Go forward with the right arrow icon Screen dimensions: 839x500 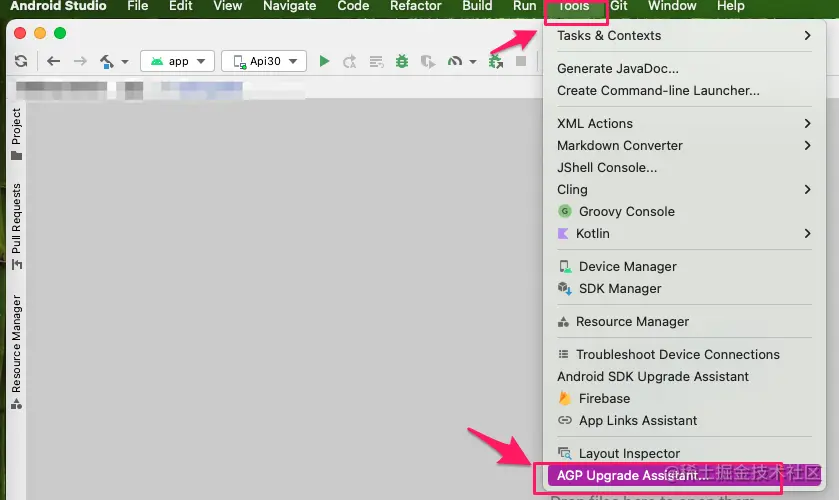(x=80, y=61)
